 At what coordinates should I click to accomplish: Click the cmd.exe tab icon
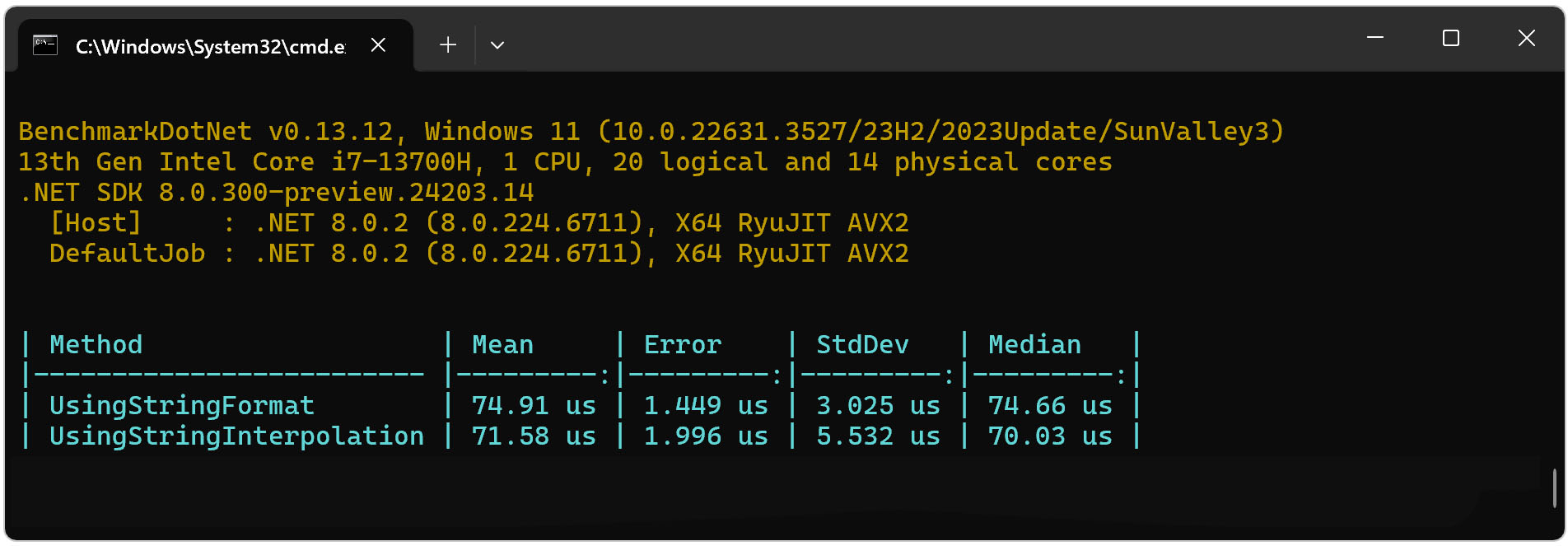click(x=45, y=45)
